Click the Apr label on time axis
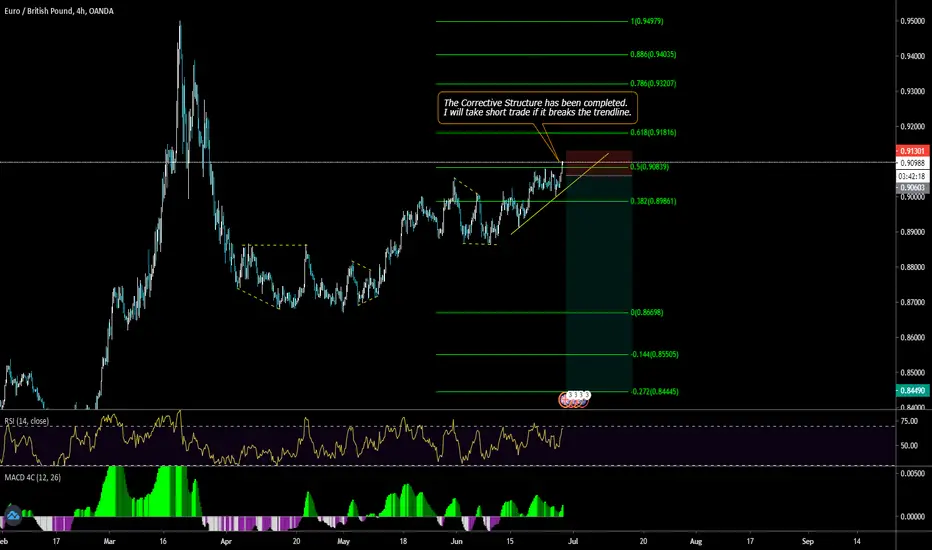This screenshot has height=550, width=932. point(225,541)
